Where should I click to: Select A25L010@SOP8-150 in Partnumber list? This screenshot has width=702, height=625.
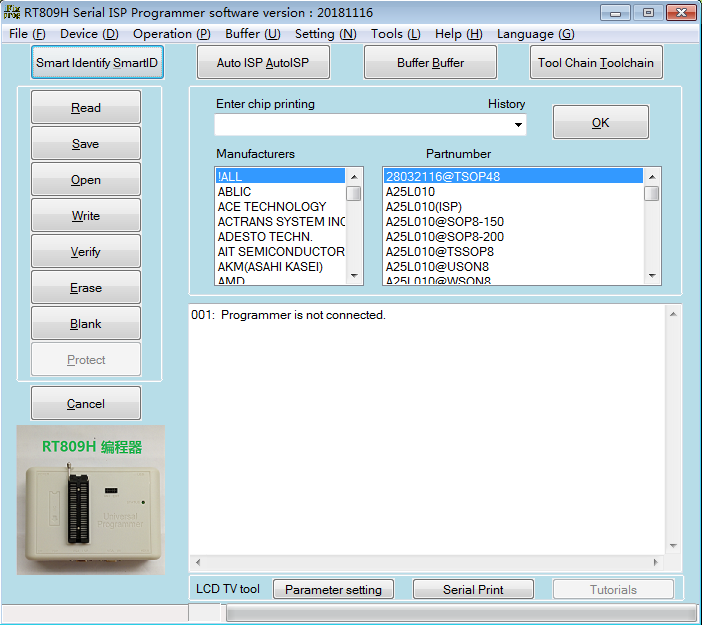[445, 222]
